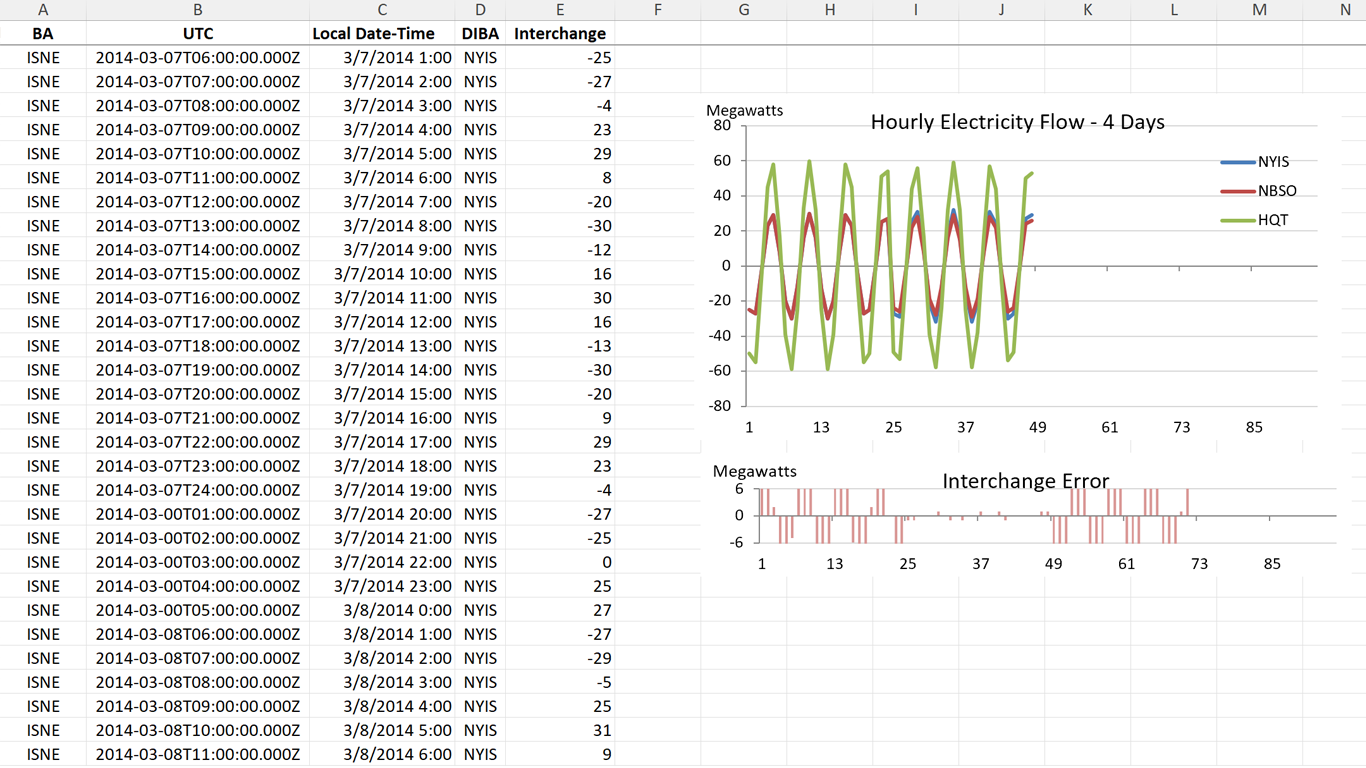Viewport: 1366px width, 768px height.
Task: Click x-axis label 85 on flow chart
Action: tap(1254, 427)
